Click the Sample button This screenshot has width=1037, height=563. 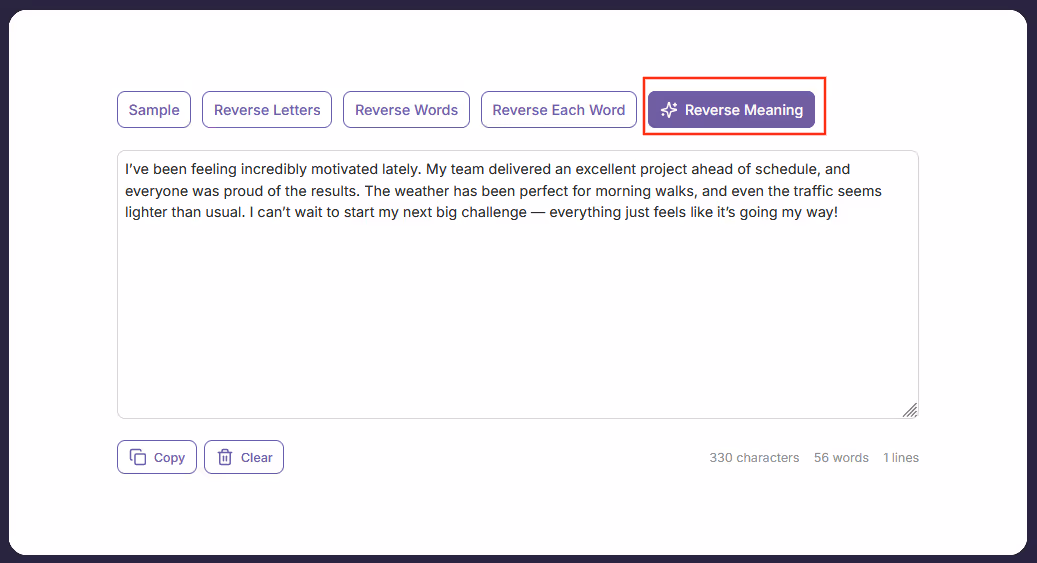(154, 110)
